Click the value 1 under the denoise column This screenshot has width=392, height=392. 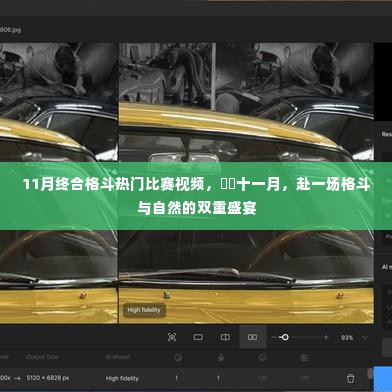point(176,378)
